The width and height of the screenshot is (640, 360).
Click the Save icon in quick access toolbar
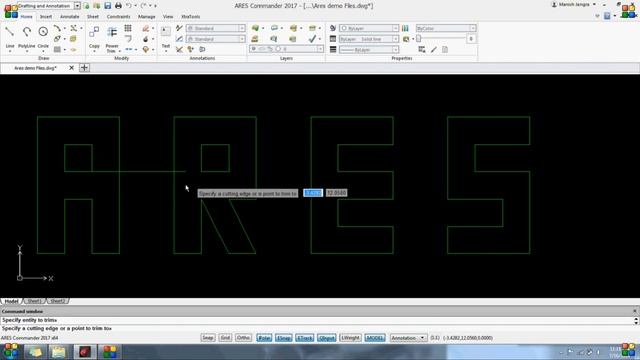click(107, 6)
